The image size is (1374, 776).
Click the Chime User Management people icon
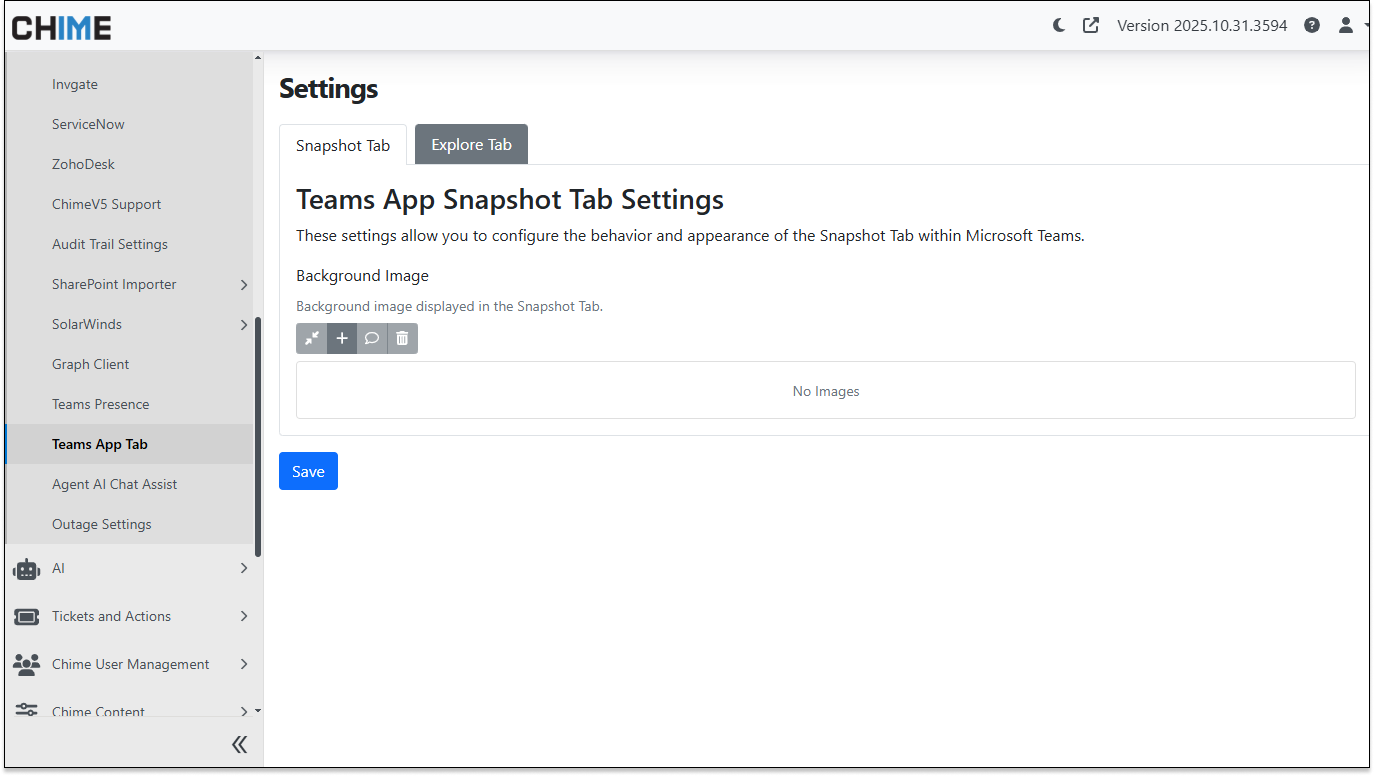27,664
